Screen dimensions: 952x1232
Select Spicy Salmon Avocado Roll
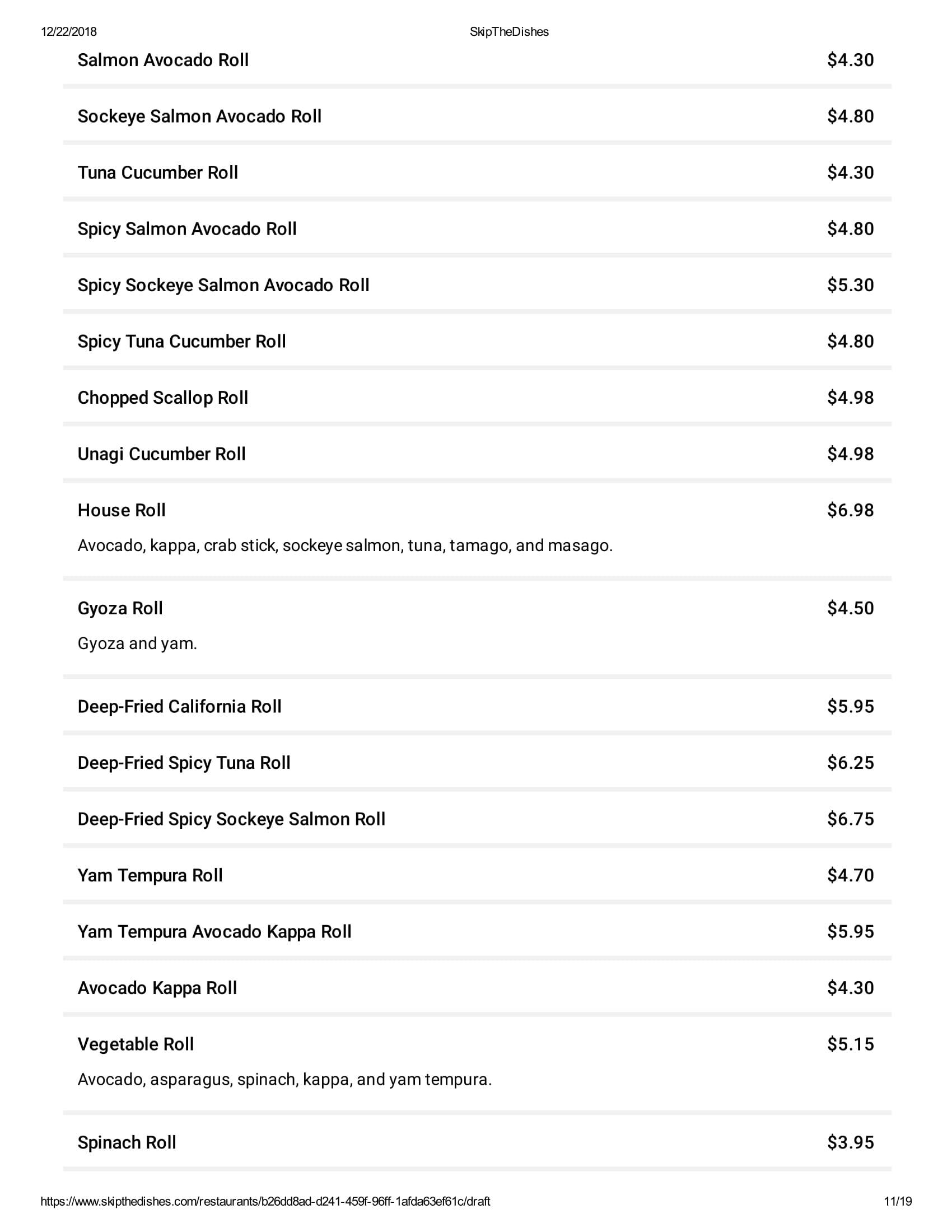186,229
